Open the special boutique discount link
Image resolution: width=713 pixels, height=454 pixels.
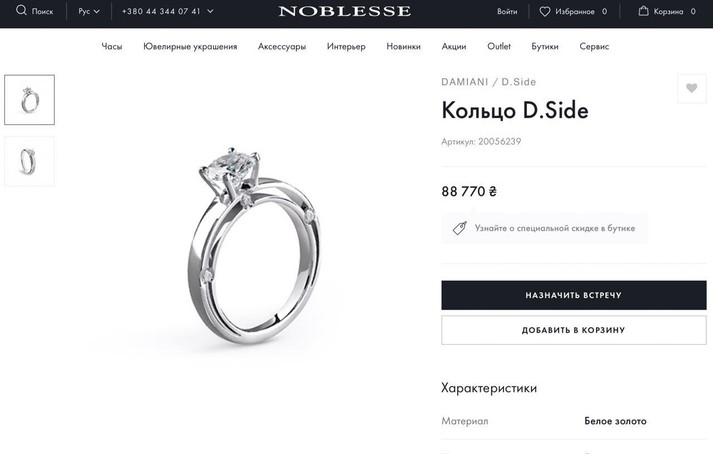coord(554,228)
